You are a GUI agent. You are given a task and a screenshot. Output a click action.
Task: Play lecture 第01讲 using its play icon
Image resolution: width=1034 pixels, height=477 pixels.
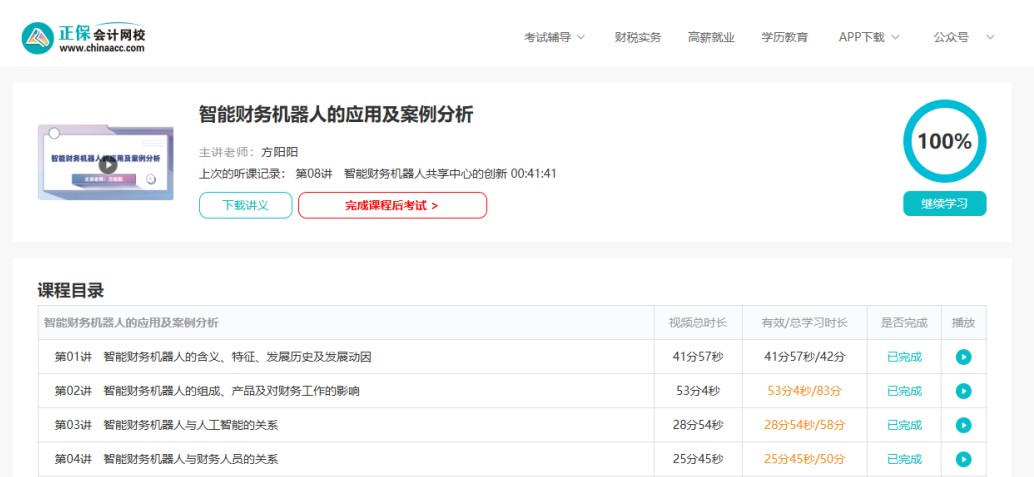point(963,357)
